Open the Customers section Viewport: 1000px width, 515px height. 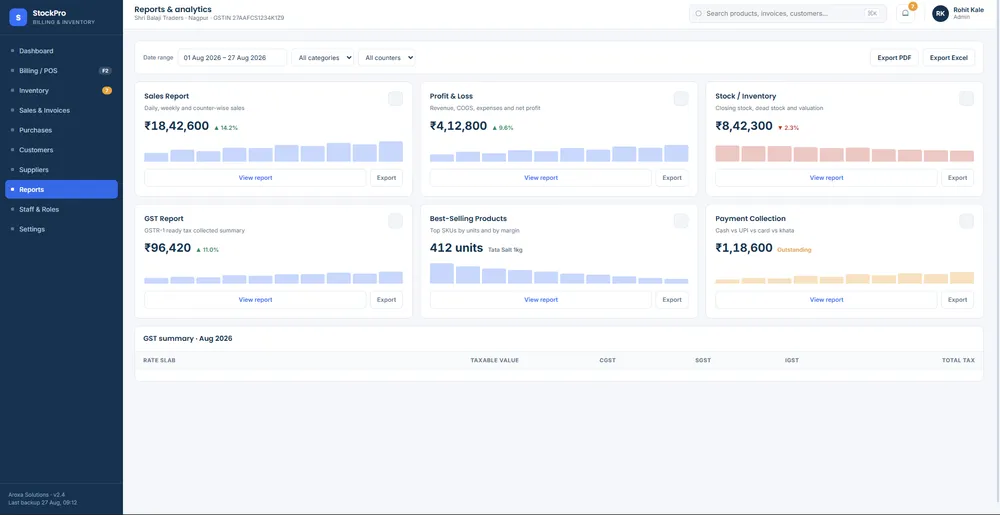point(61,150)
